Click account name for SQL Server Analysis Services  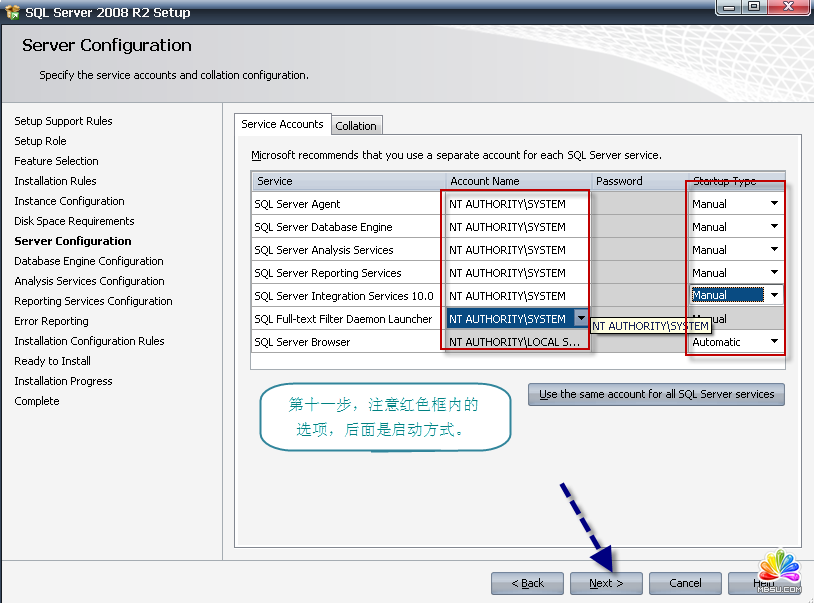click(x=517, y=250)
